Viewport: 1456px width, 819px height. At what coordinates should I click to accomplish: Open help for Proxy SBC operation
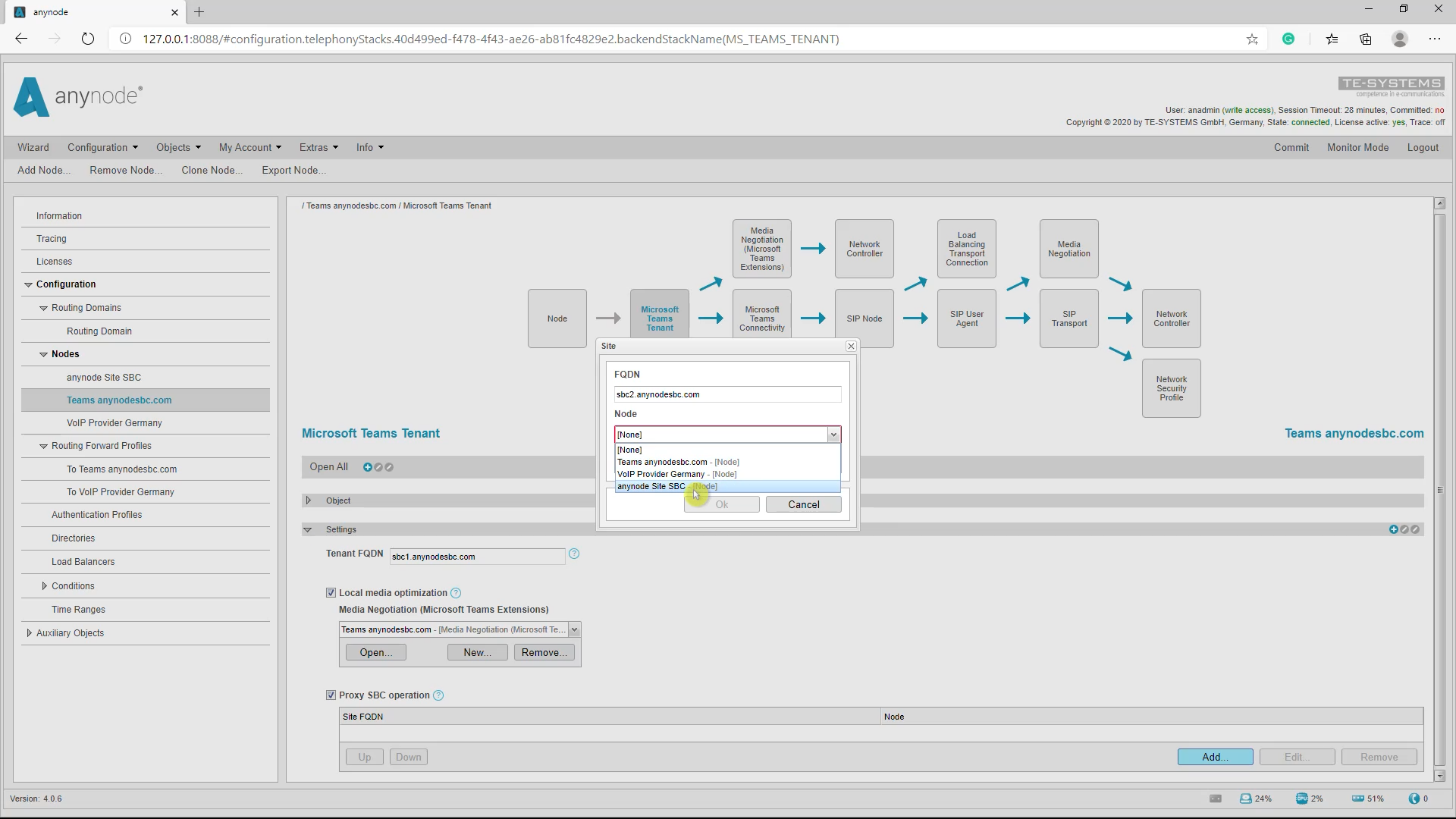coord(438,695)
